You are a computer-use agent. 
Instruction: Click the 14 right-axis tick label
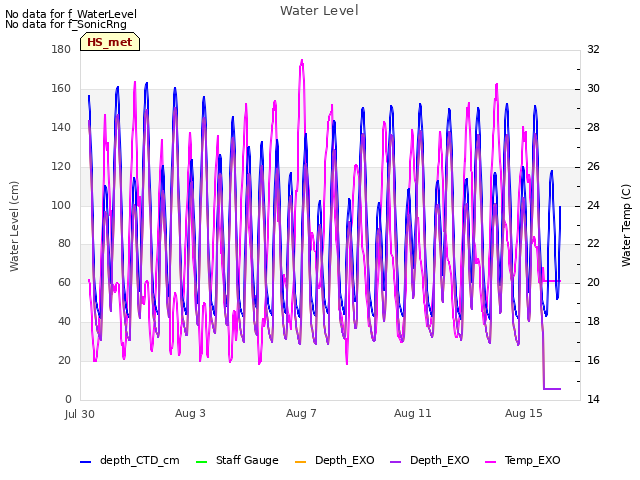click(x=593, y=399)
